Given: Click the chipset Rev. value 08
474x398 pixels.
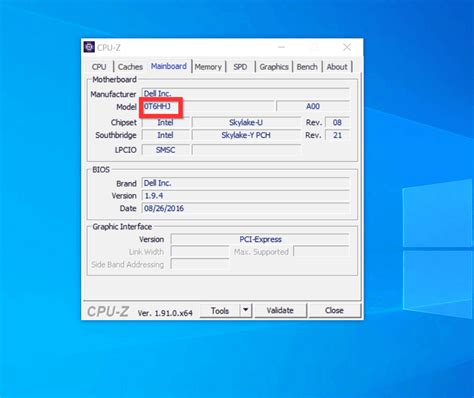Looking at the screenshot, I should pos(337,122).
